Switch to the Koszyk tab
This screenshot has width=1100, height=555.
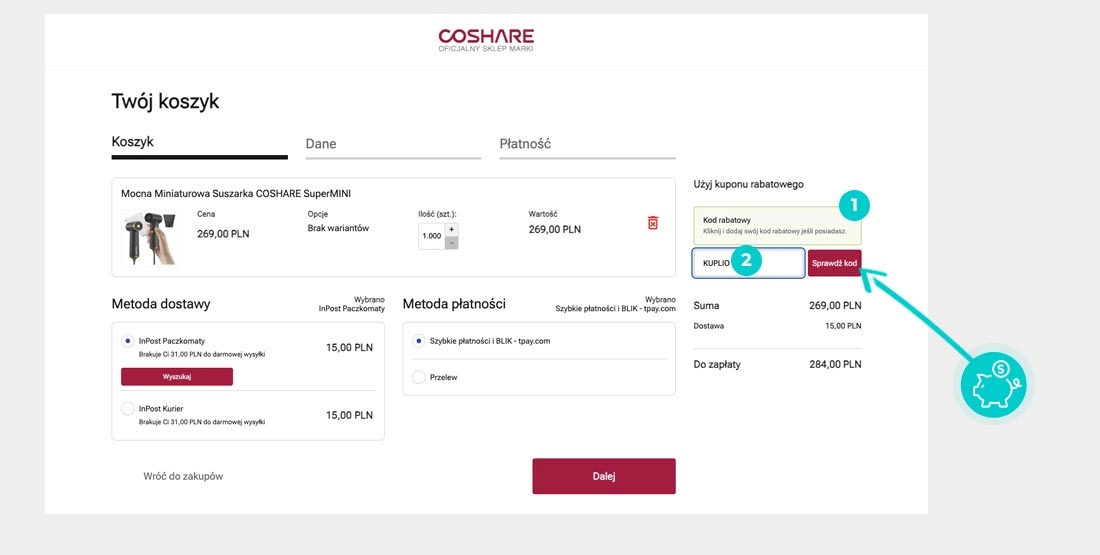[x=133, y=142]
